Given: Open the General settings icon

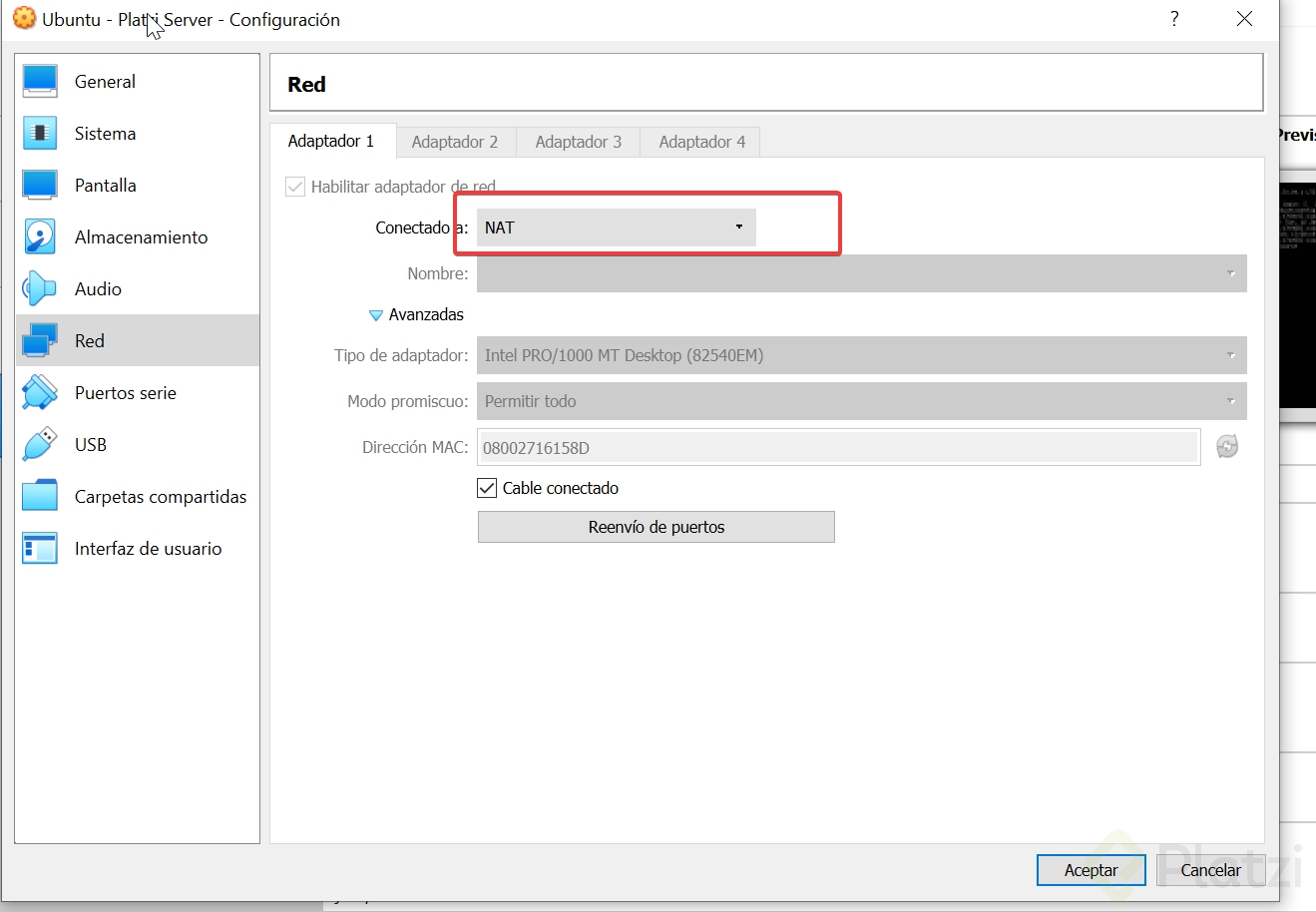Looking at the screenshot, I should click(x=40, y=82).
